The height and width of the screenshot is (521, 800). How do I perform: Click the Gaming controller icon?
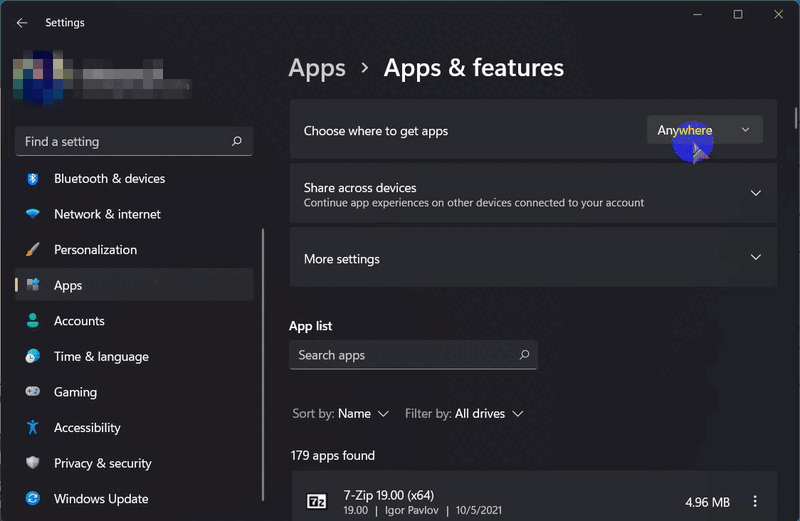33,392
